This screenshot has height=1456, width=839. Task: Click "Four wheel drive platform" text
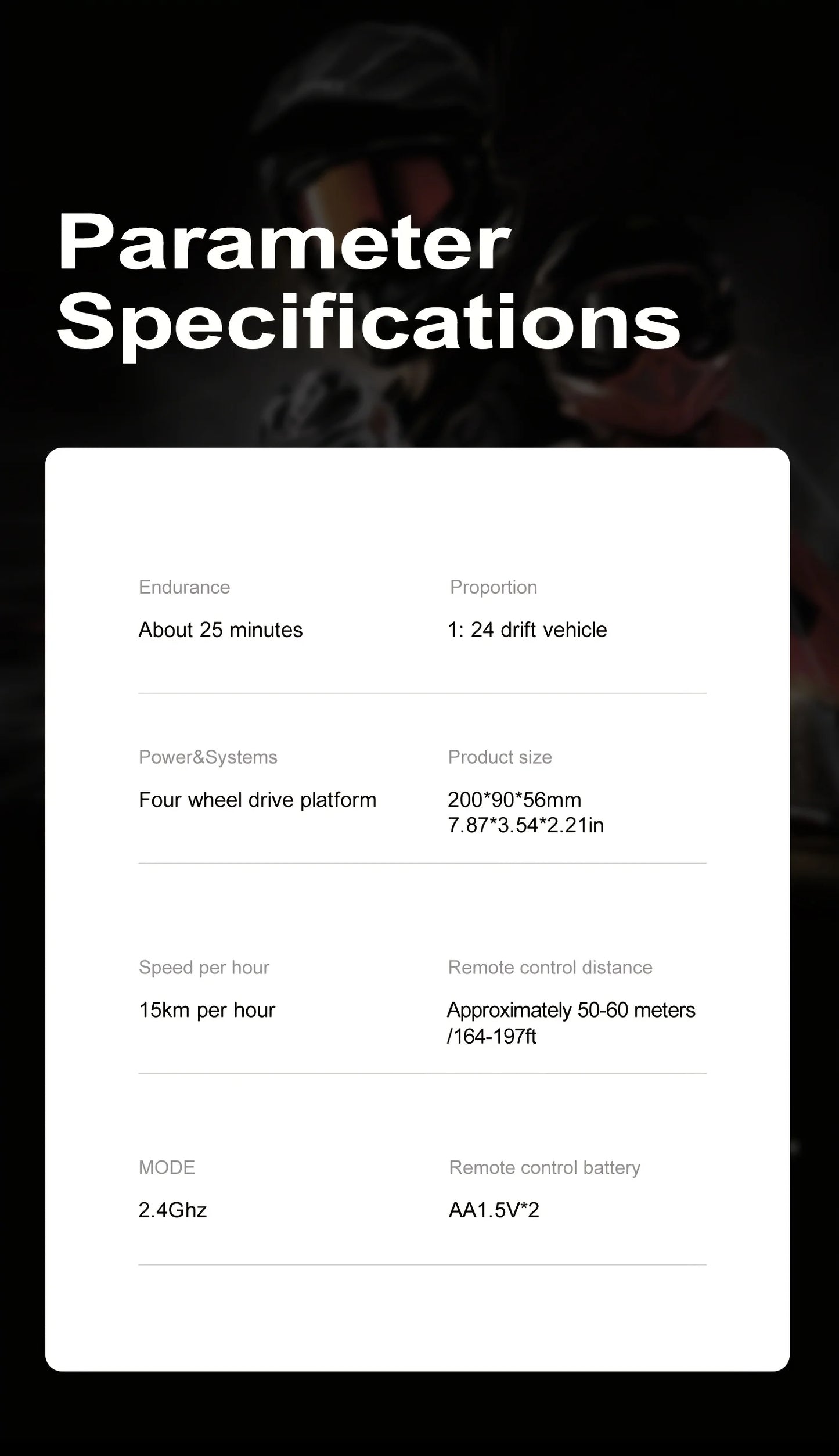click(257, 800)
